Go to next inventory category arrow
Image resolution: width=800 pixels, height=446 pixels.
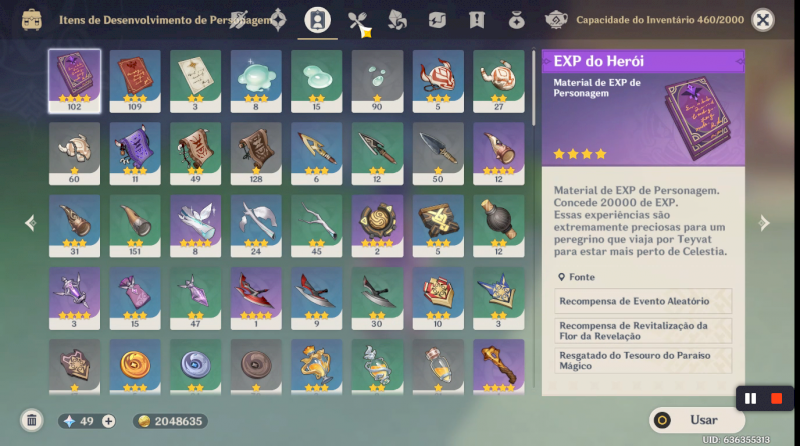764,223
